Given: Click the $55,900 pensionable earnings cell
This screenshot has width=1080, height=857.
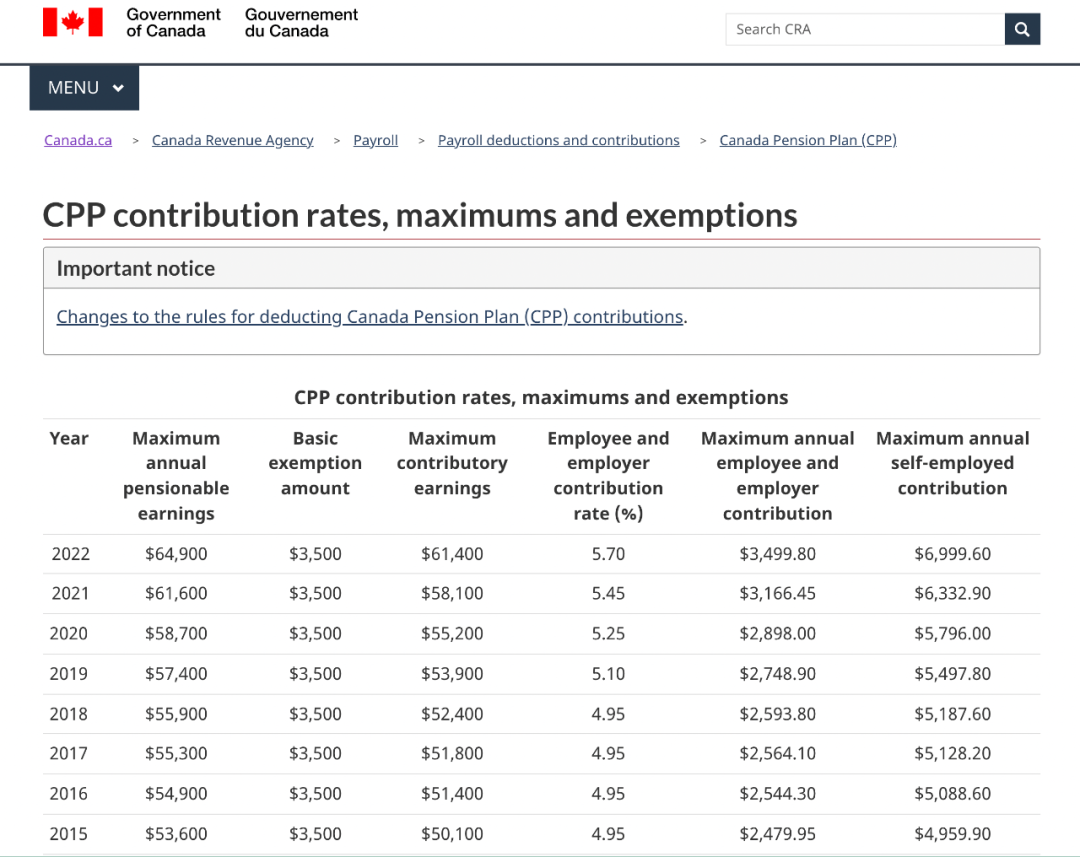Looking at the screenshot, I should pyautogui.click(x=176, y=714).
